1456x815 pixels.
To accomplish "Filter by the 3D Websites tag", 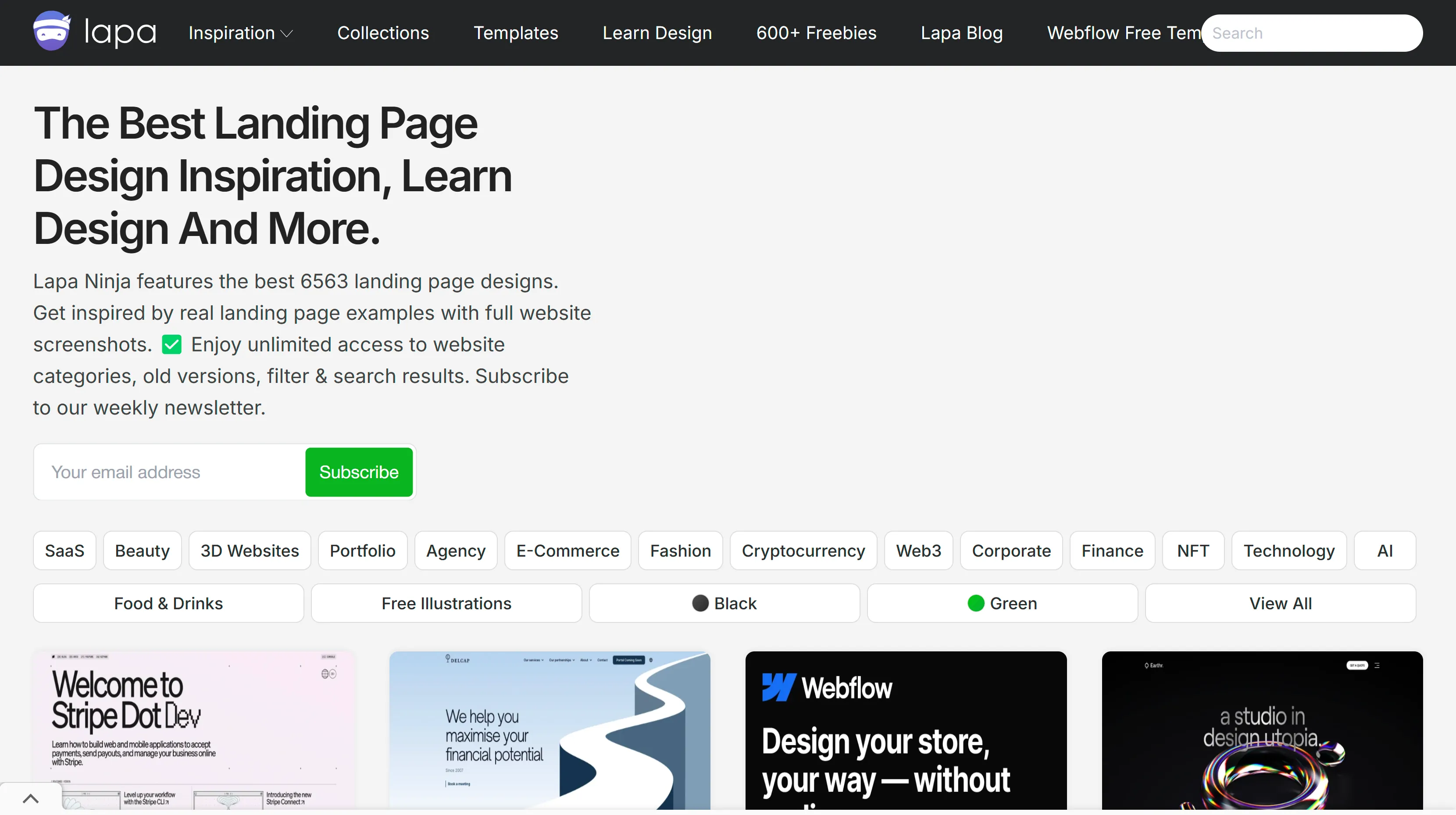I will (x=249, y=550).
